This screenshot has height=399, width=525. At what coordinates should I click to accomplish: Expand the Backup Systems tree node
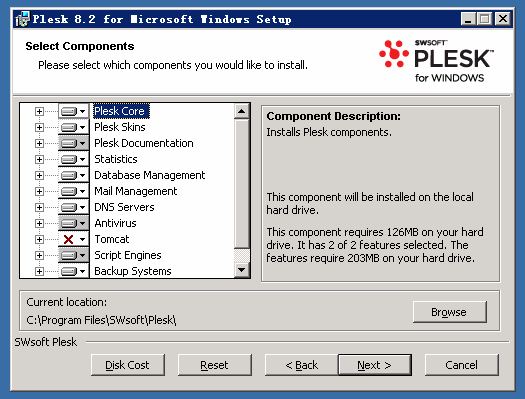click(39, 271)
